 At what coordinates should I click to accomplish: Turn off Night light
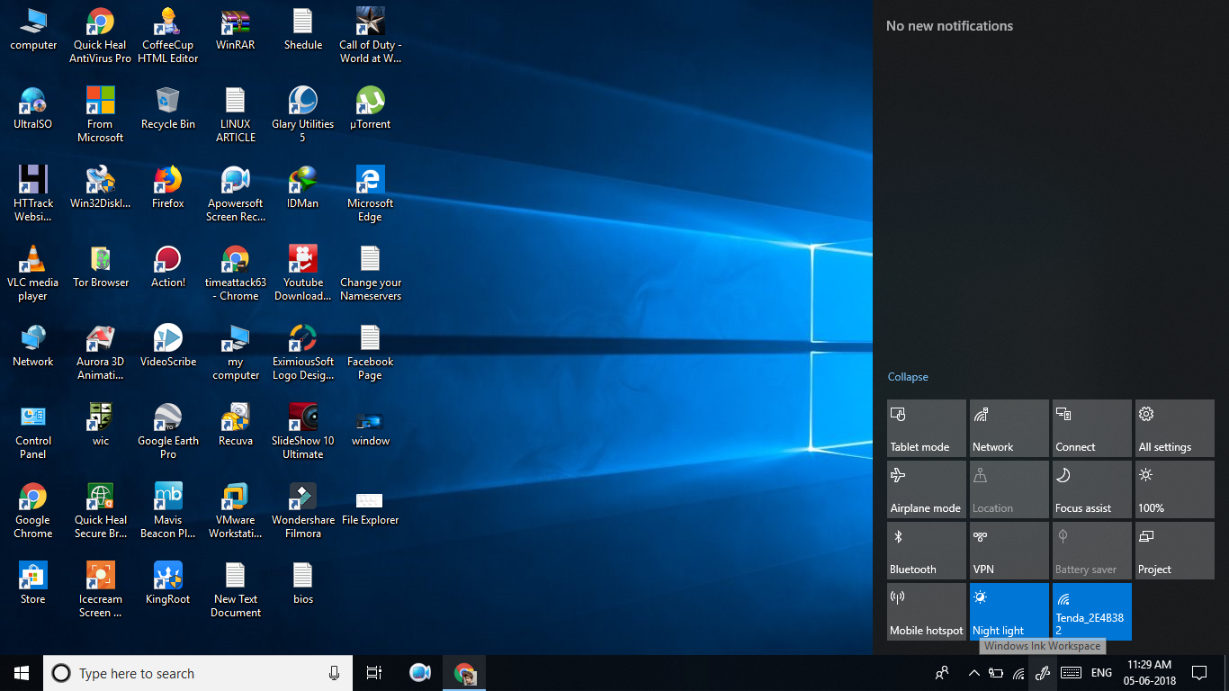pyautogui.click(x=1009, y=611)
